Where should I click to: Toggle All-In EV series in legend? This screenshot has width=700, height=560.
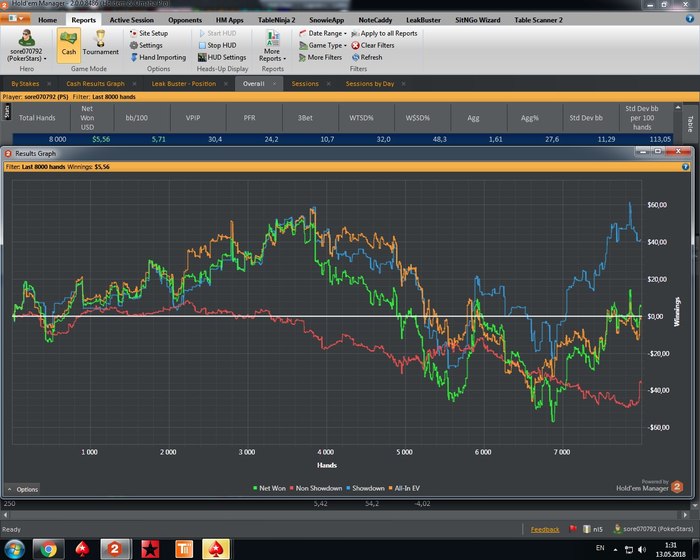click(x=404, y=489)
